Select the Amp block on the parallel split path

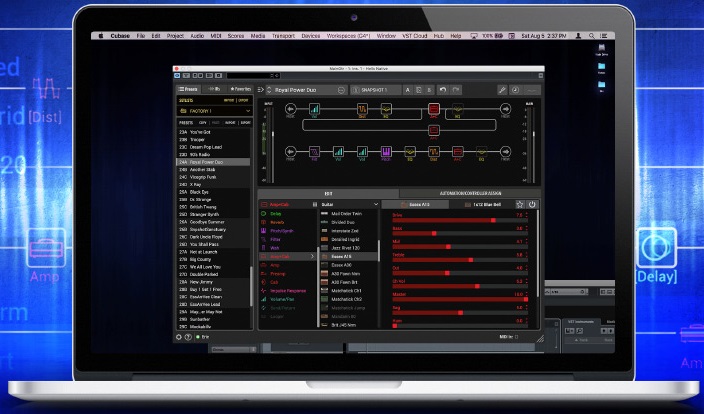tap(434, 130)
